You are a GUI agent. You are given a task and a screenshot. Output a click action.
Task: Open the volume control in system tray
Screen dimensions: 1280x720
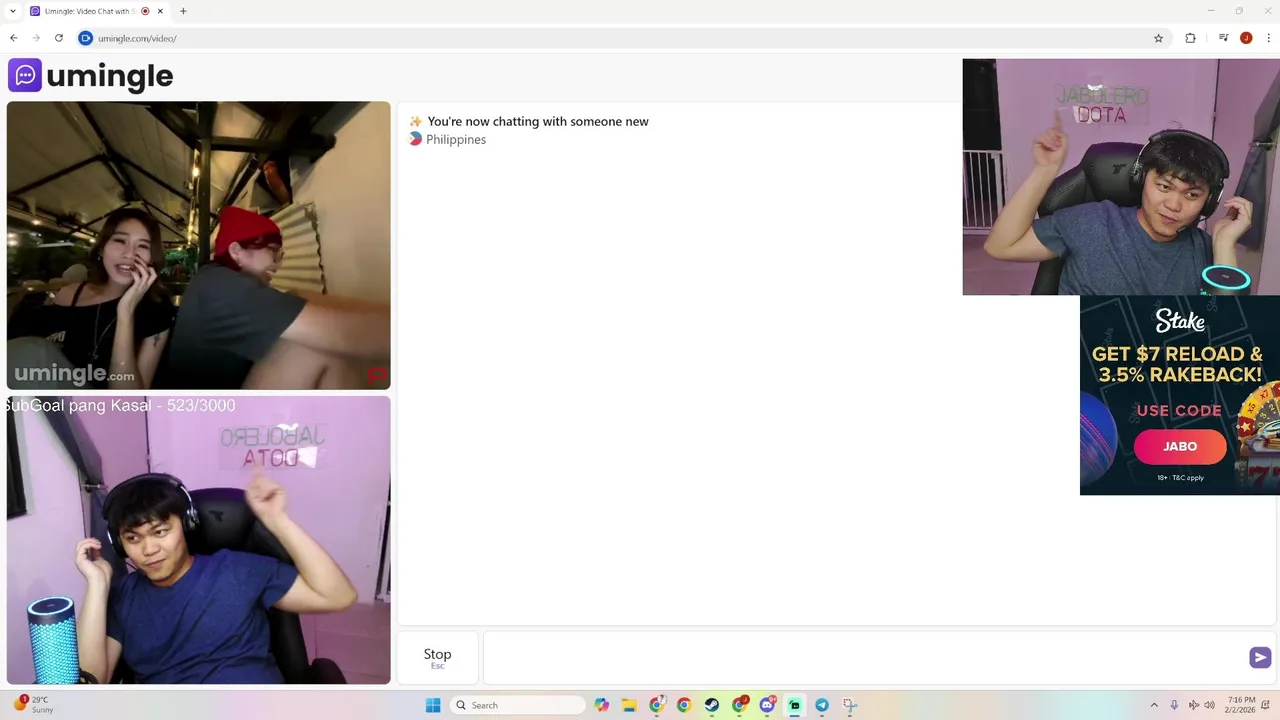[x=1209, y=705]
